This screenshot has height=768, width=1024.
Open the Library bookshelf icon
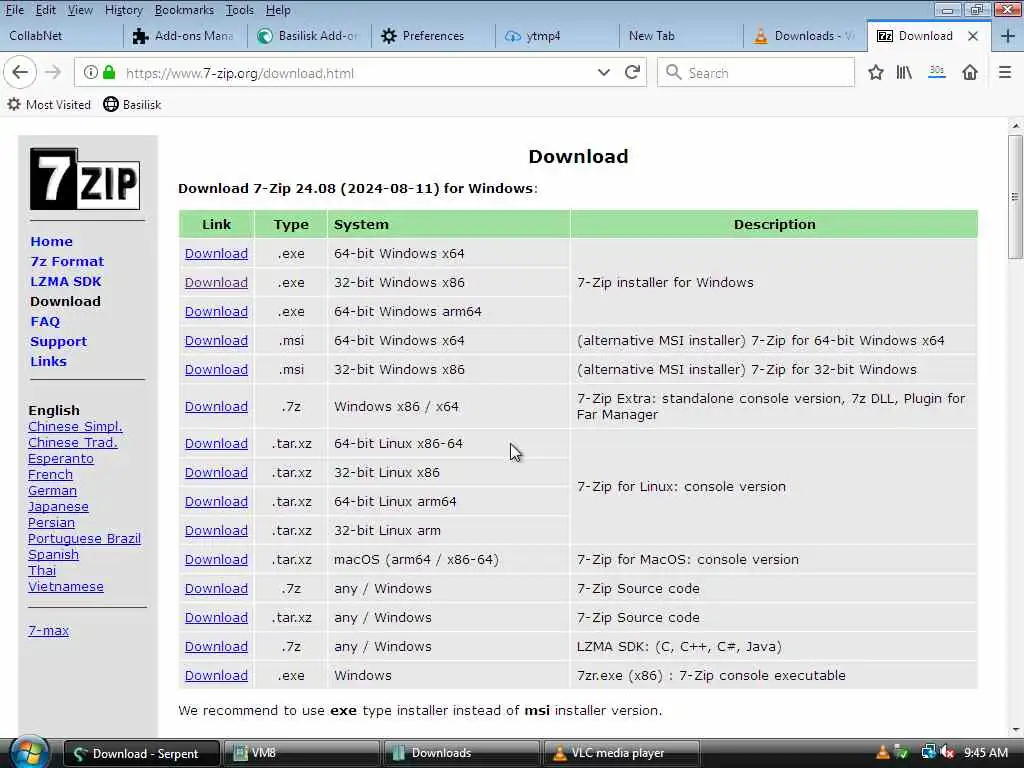(x=904, y=72)
